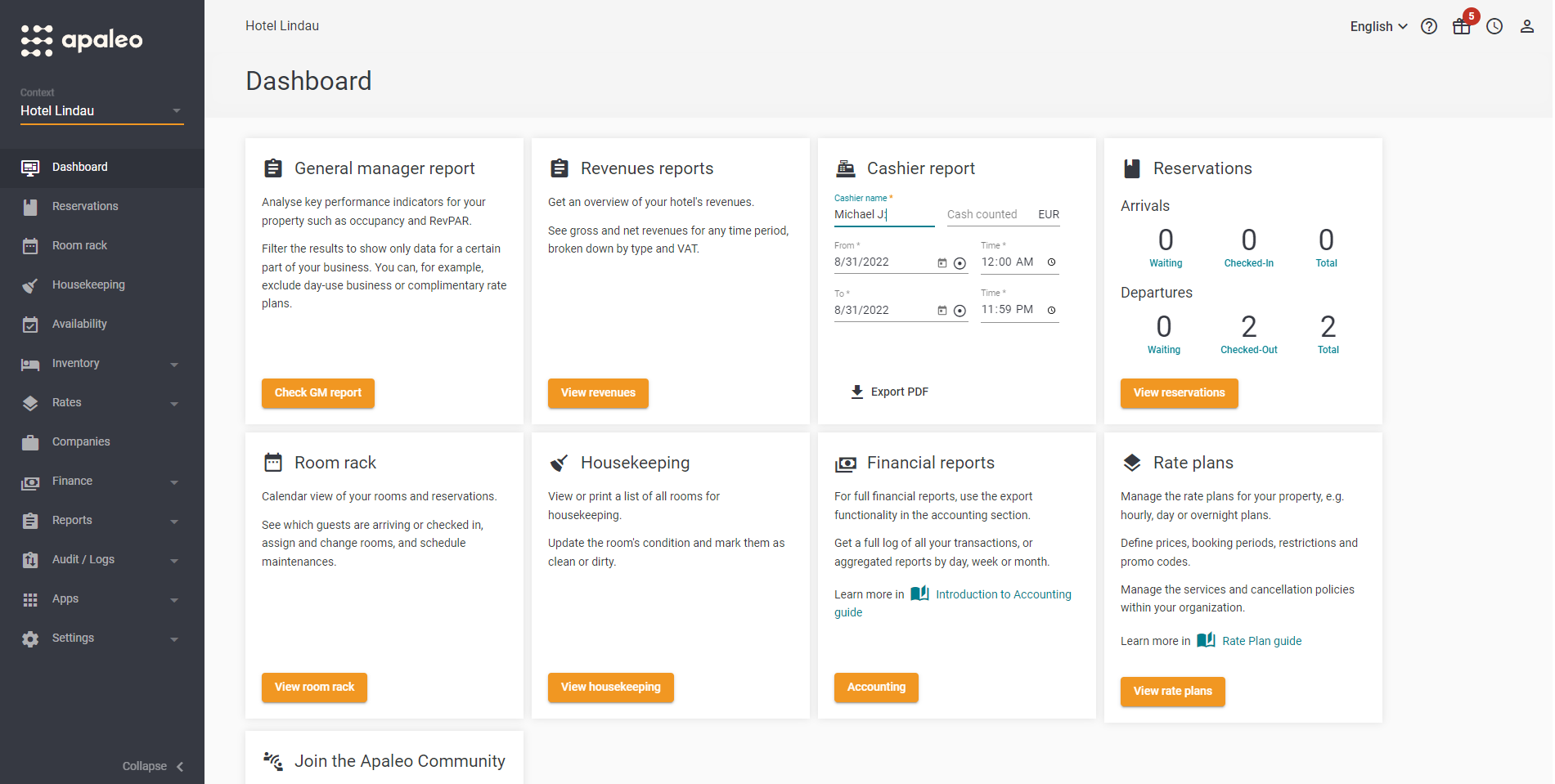Open the Audit / Logs menu item
Viewport: 1555px width, 784px height.
click(83, 559)
